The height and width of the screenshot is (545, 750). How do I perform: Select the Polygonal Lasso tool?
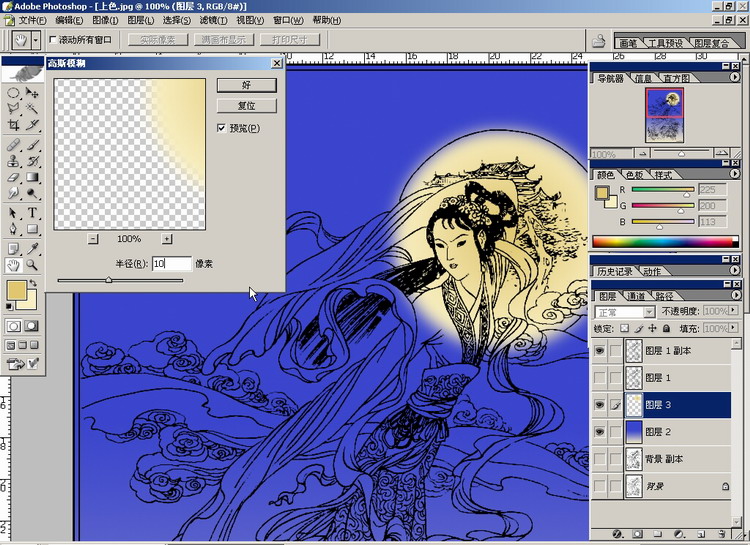(13, 109)
